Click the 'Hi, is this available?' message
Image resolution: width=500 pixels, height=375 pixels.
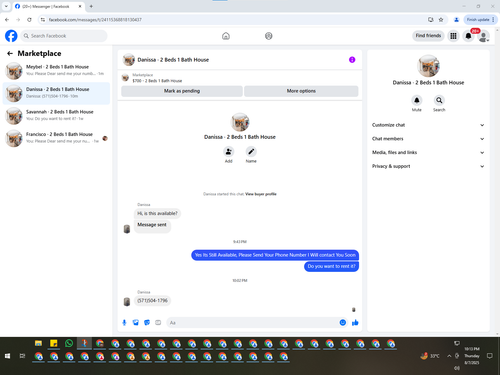[x=157, y=213]
